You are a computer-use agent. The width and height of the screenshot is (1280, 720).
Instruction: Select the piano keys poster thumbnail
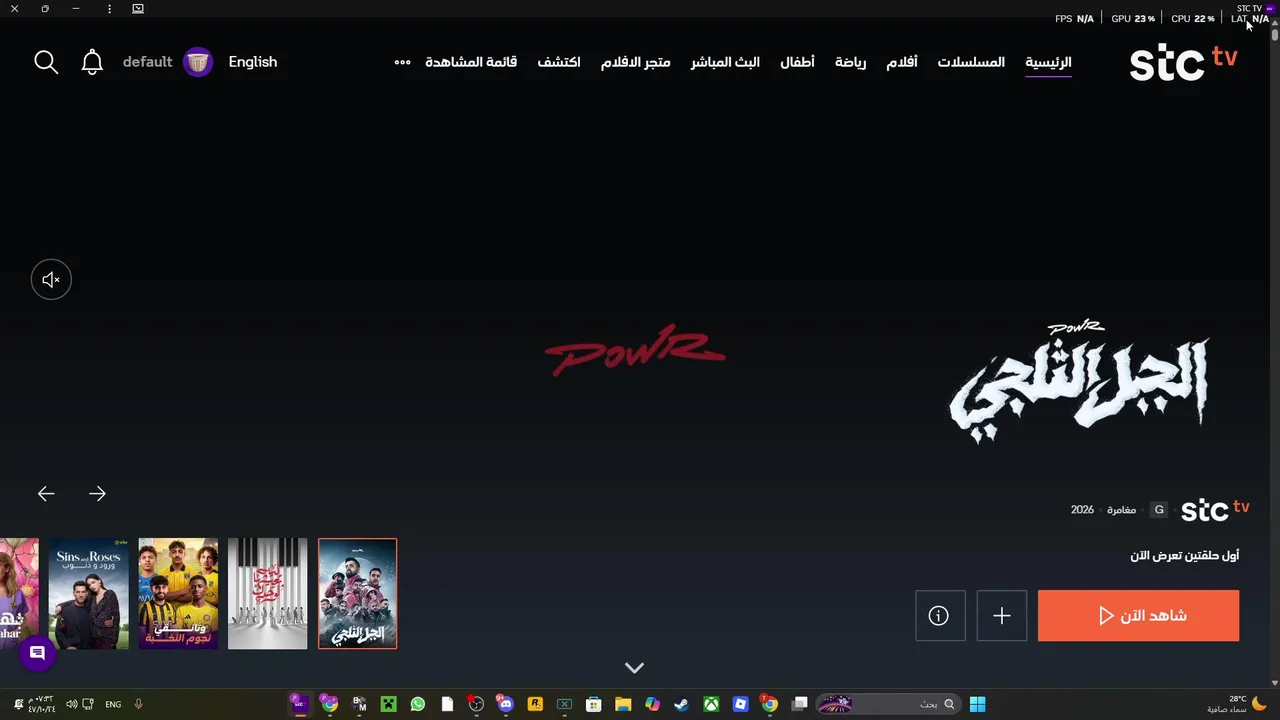(268, 594)
